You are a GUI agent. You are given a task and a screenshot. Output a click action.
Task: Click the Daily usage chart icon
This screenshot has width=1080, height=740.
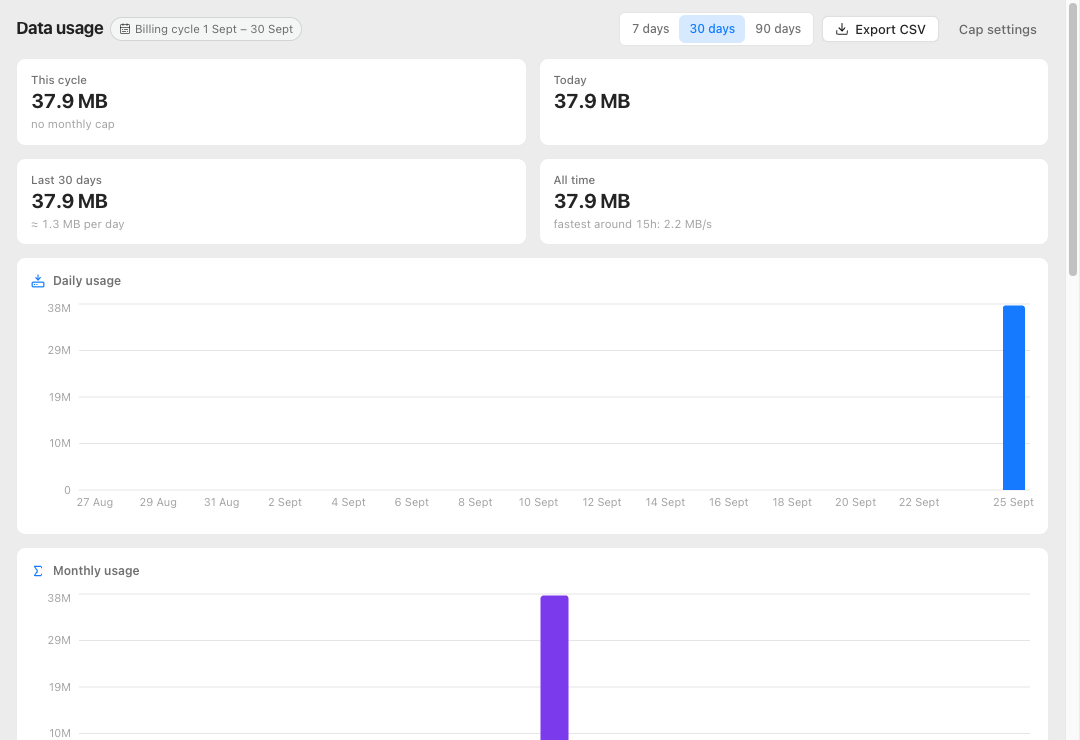(38, 281)
